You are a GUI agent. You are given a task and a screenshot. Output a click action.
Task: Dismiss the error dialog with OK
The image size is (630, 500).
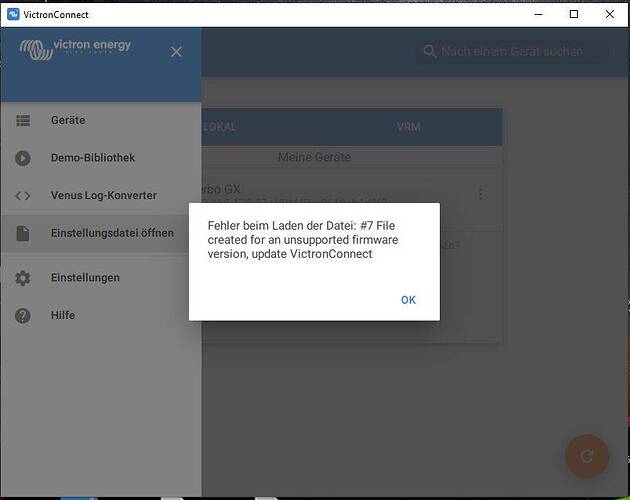coord(408,300)
